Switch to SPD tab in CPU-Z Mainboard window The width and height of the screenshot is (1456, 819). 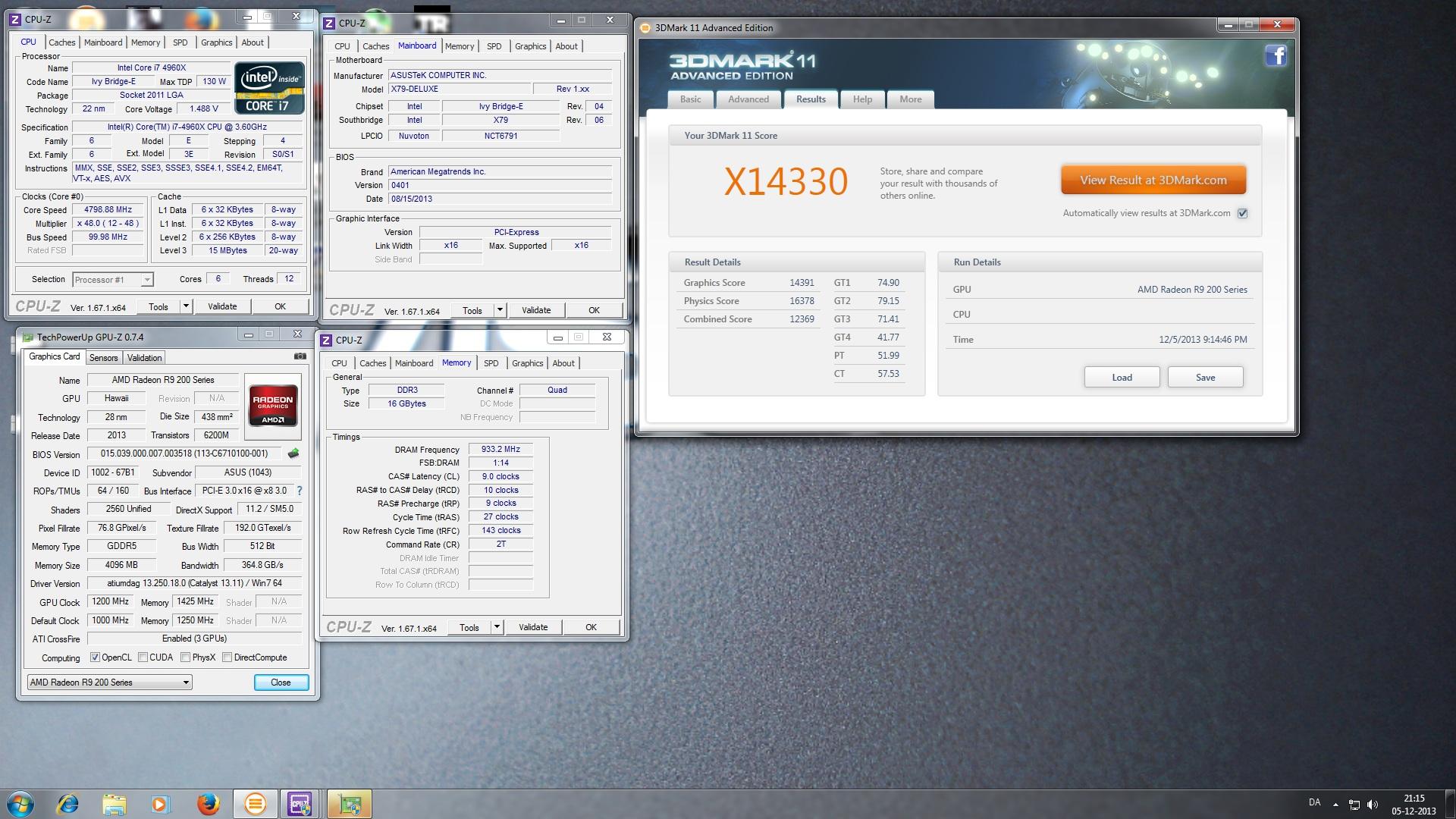coord(494,46)
